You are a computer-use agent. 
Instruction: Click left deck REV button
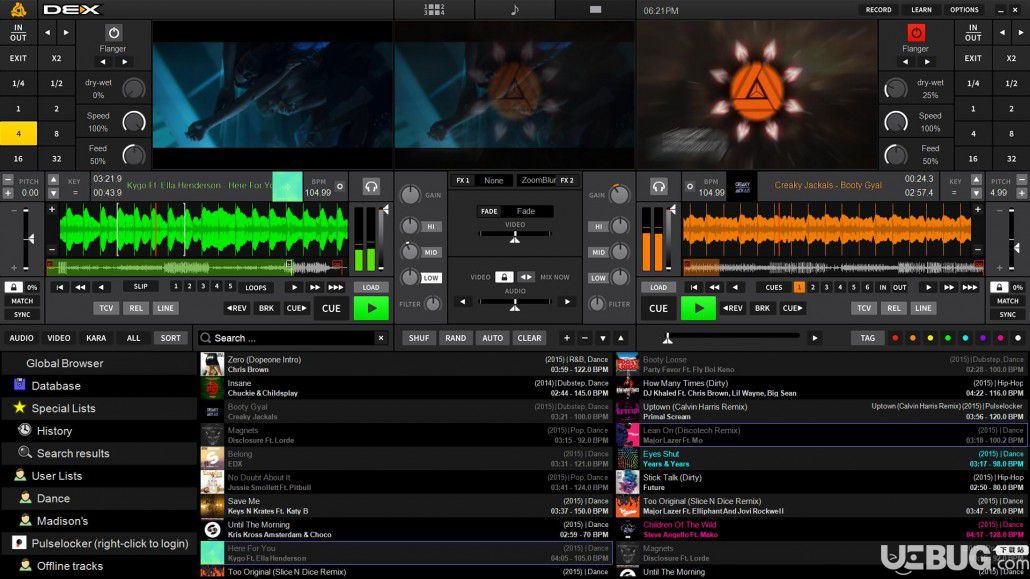pyautogui.click(x=236, y=308)
